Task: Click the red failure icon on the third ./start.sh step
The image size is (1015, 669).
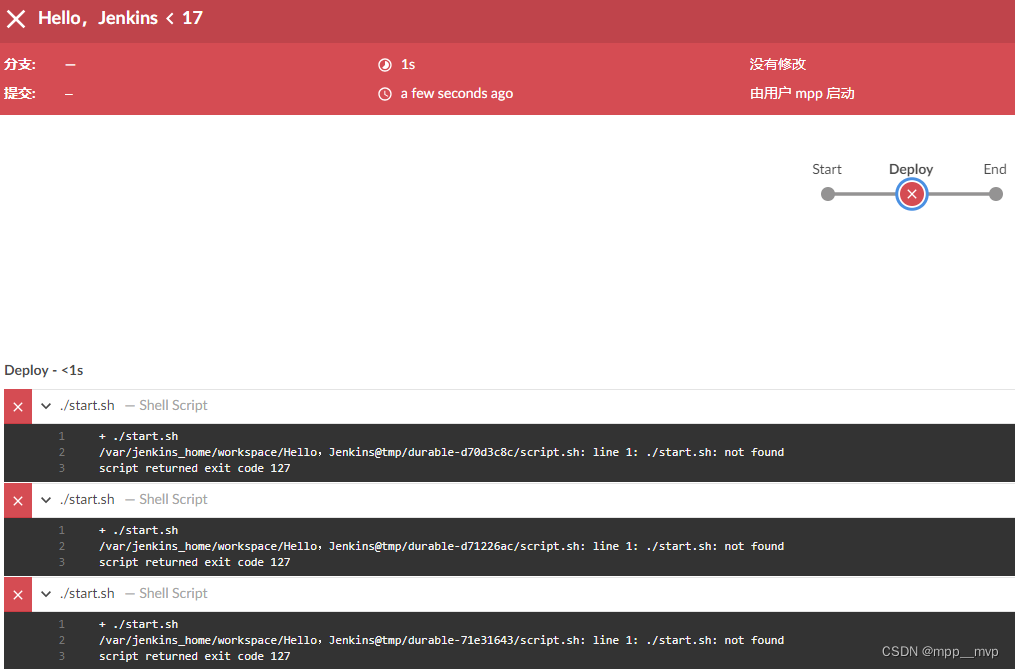Action: pyautogui.click(x=18, y=595)
